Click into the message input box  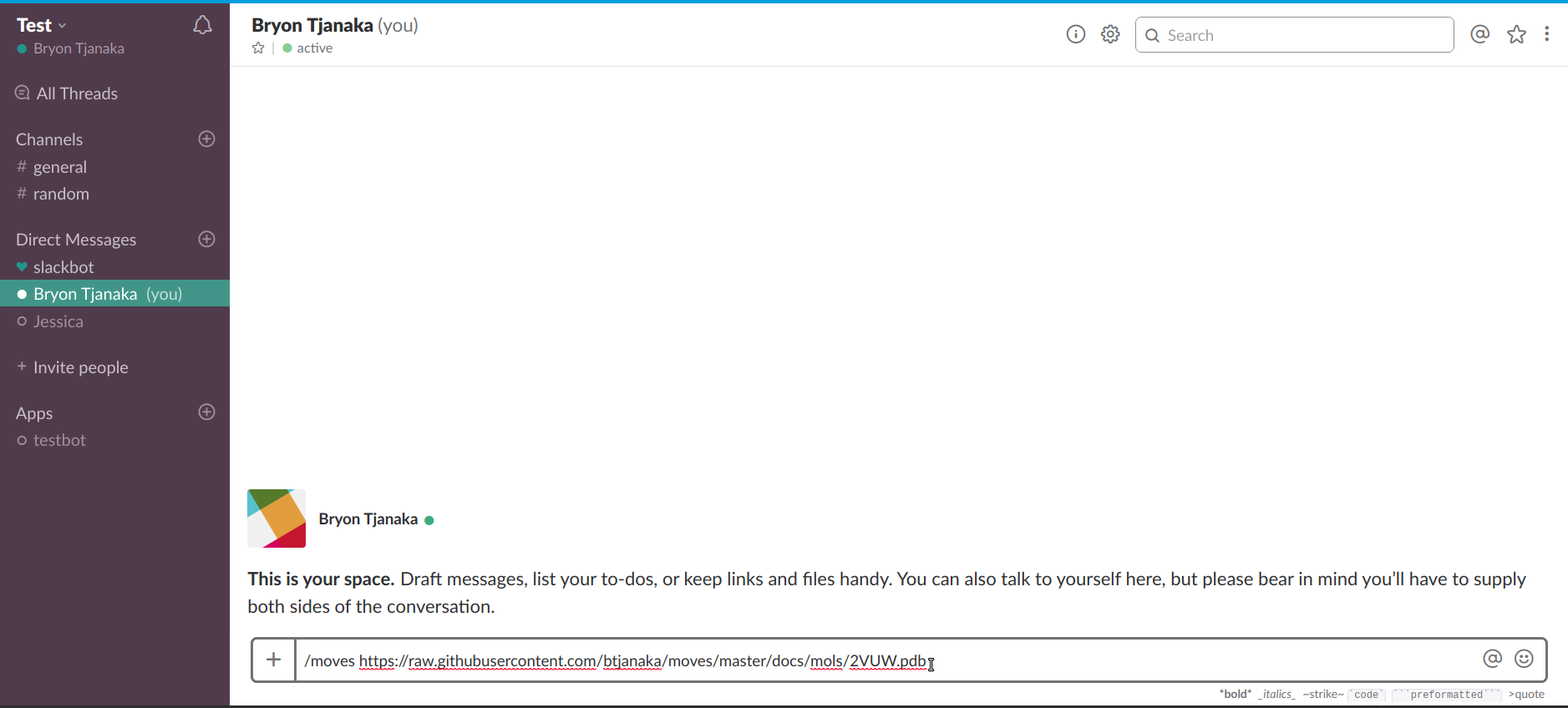(x=885, y=660)
